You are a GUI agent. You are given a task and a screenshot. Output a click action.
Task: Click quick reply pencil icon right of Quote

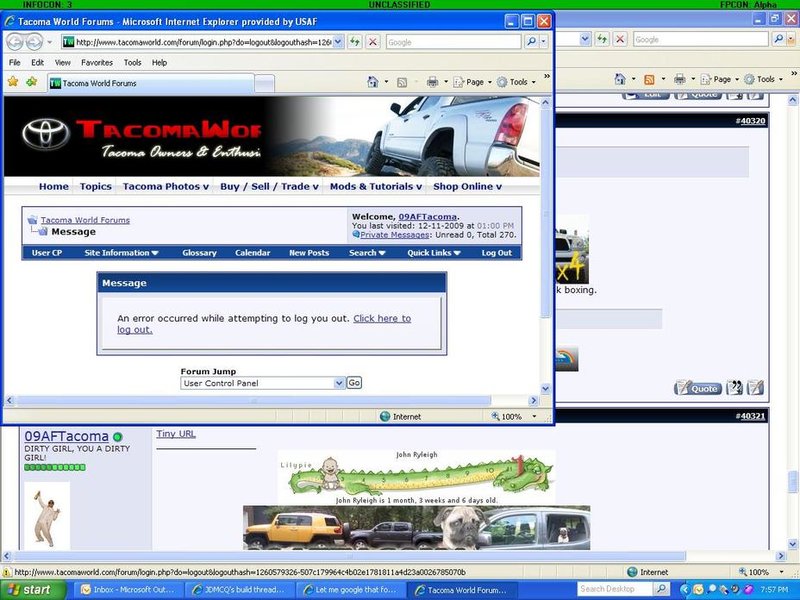coord(756,388)
